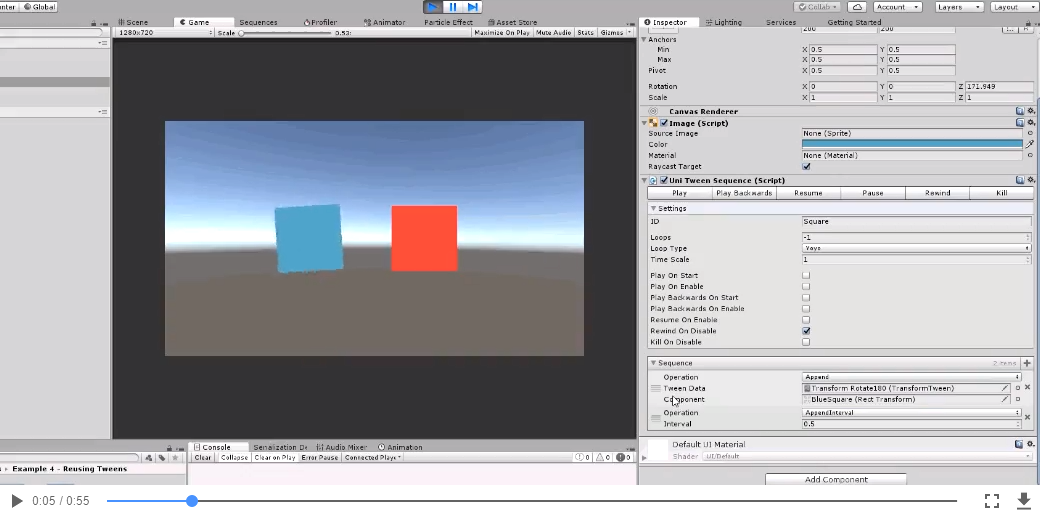The height and width of the screenshot is (516, 1040).
Task: Enable Resume On Enable checkbox
Action: 806,320
